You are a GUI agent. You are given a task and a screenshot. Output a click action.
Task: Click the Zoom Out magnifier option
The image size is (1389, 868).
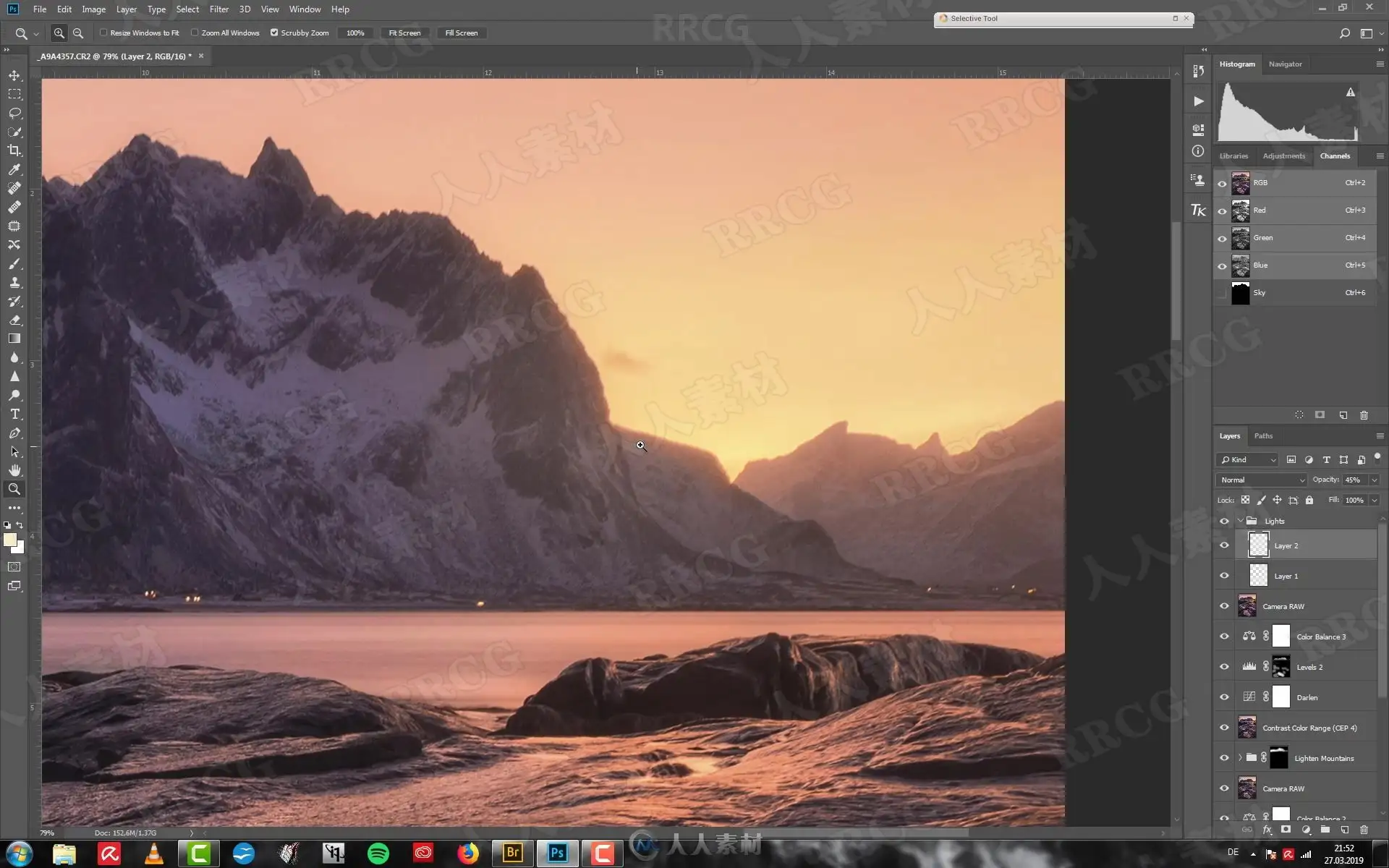[78, 33]
